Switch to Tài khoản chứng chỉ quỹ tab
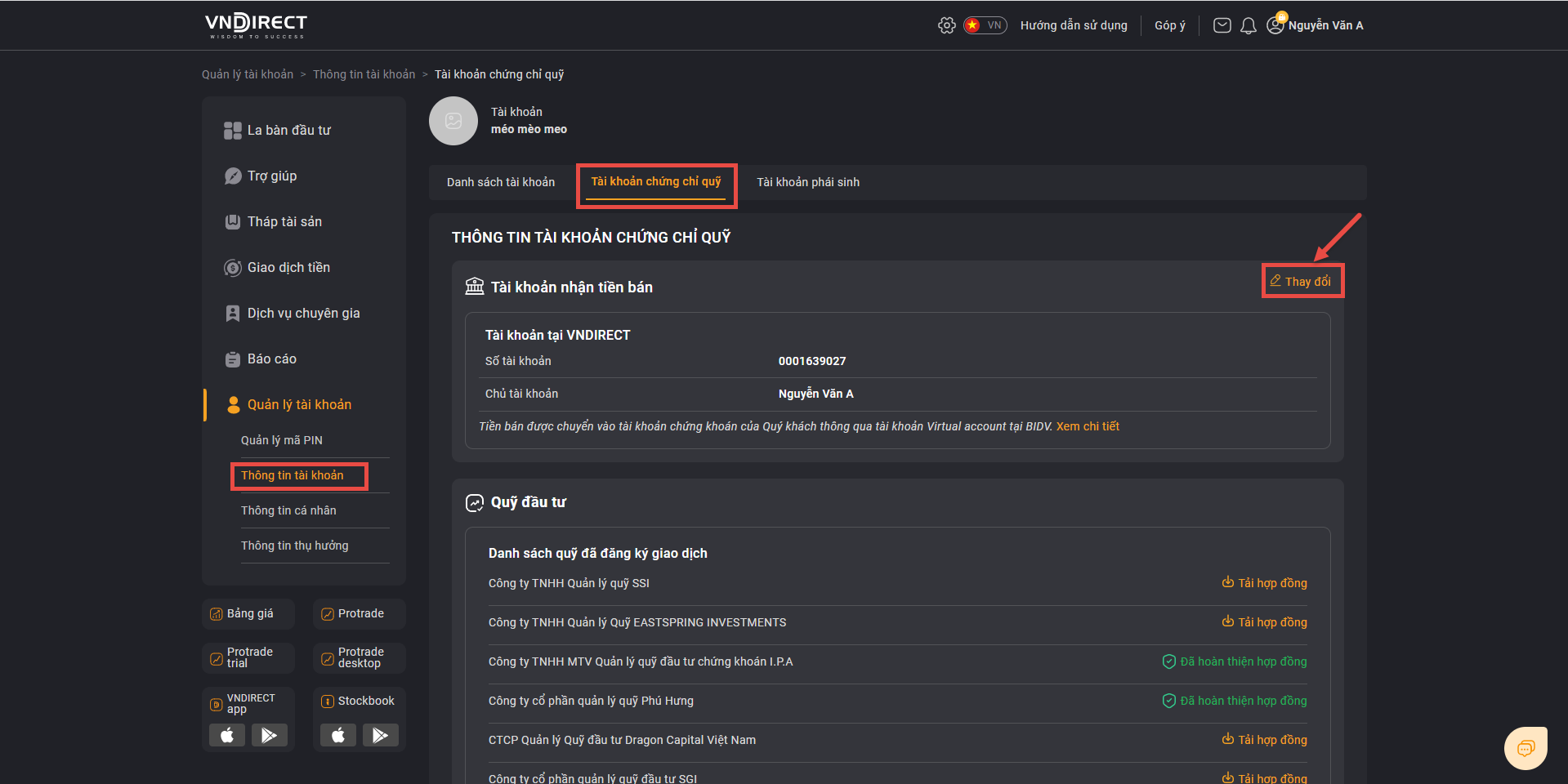Viewport: 1568px width, 784px height. pyautogui.click(x=656, y=181)
